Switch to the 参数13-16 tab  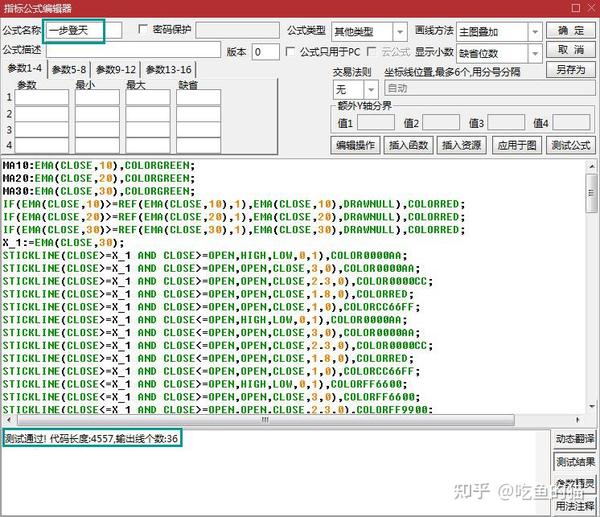click(x=168, y=70)
